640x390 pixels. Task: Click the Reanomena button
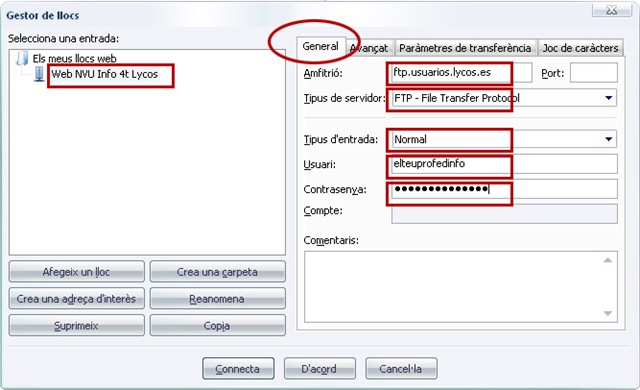coord(217,299)
